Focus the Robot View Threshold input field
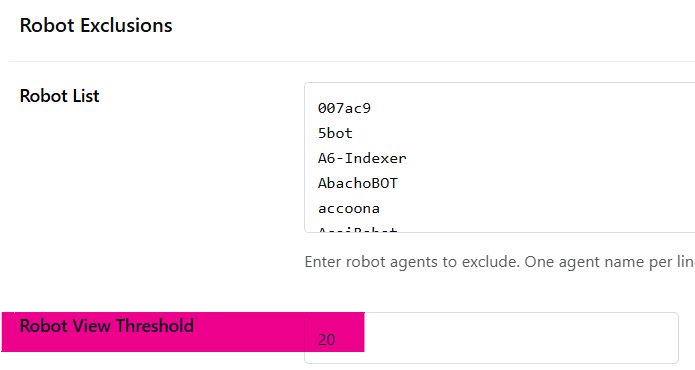The image size is (695, 370). tap(491, 338)
